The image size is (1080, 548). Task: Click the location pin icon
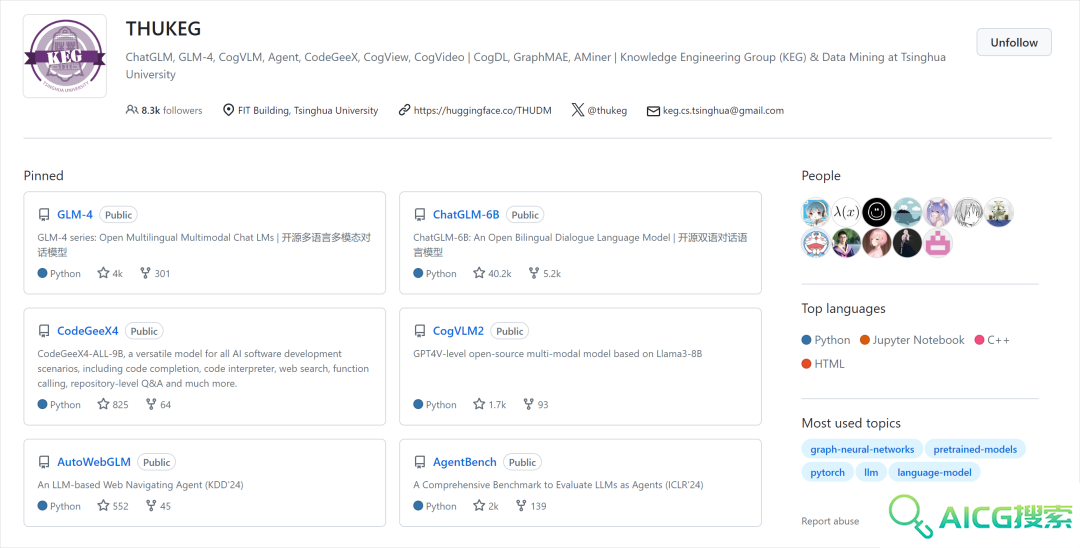coord(229,110)
